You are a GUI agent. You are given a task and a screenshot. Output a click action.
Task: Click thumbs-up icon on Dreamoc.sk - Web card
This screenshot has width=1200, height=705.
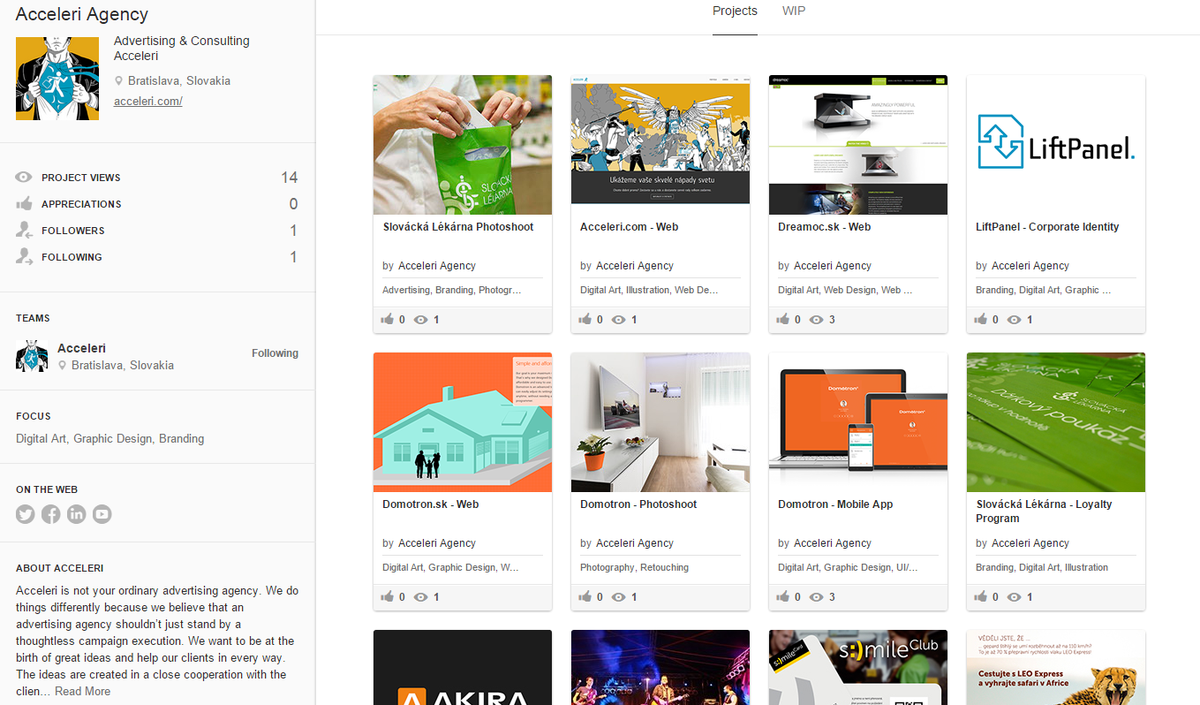783,320
